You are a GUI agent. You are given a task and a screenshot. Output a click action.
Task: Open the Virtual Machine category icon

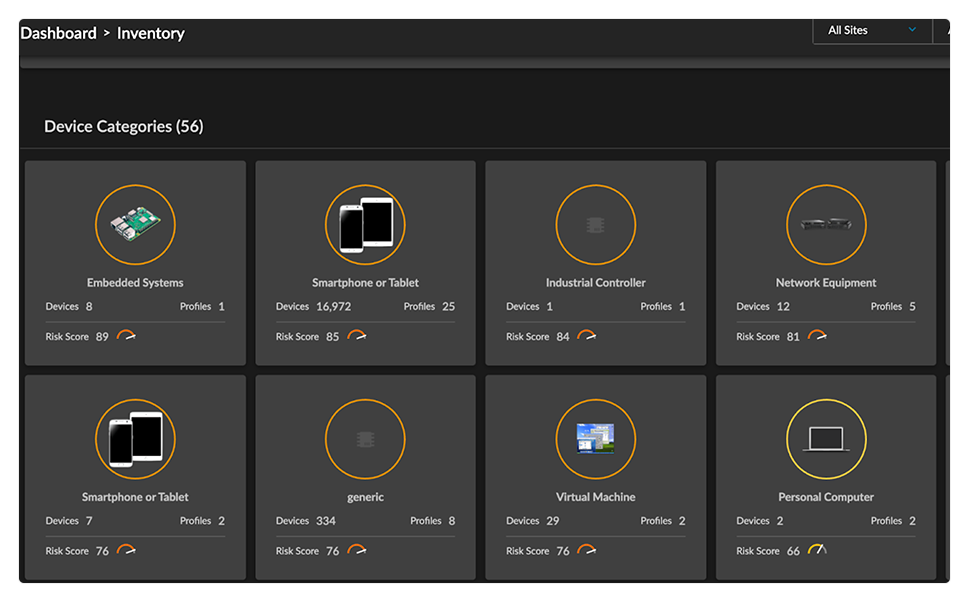(x=595, y=439)
